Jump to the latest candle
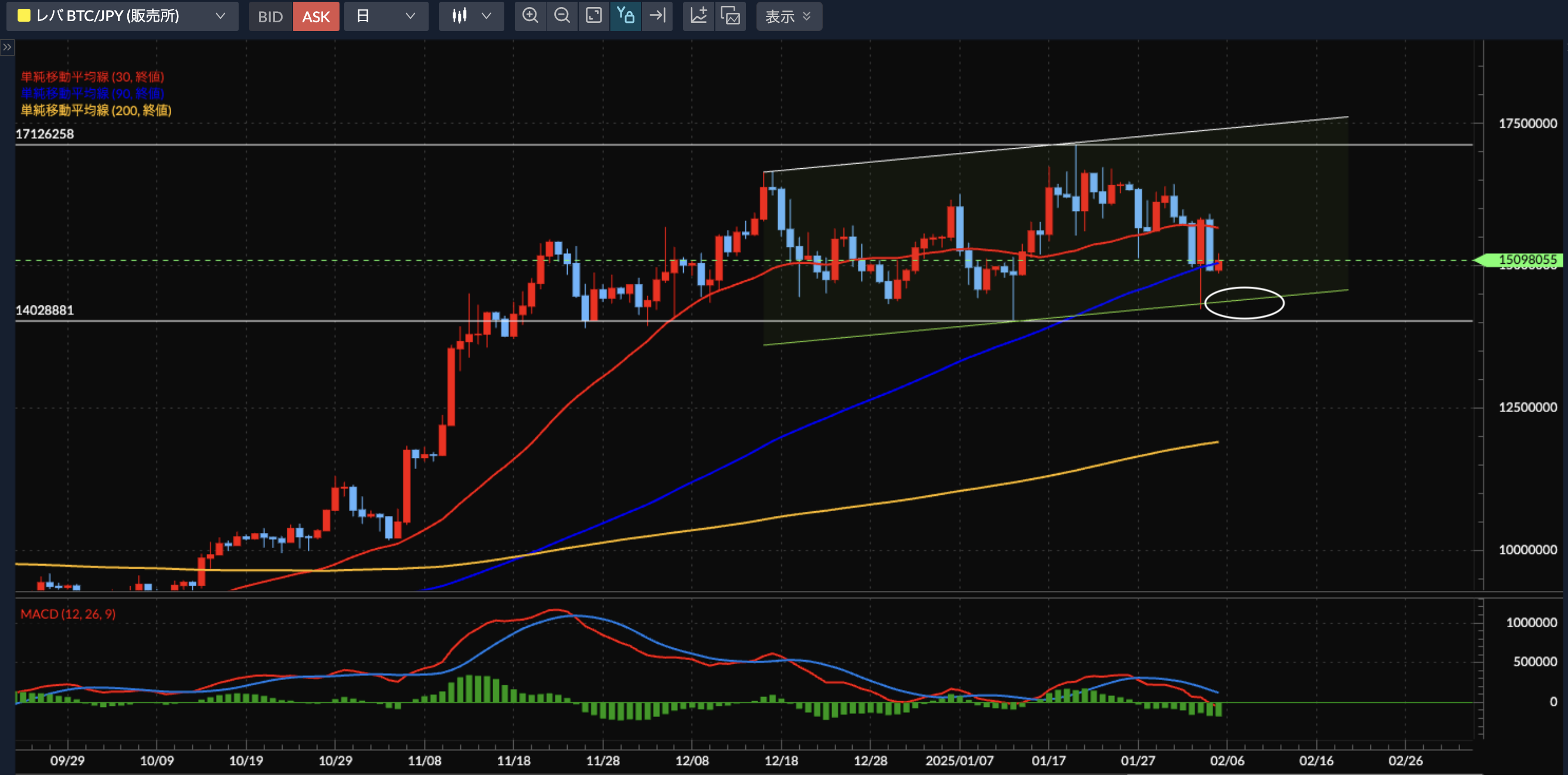This screenshot has height=775, width=1568. click(657, 16)
